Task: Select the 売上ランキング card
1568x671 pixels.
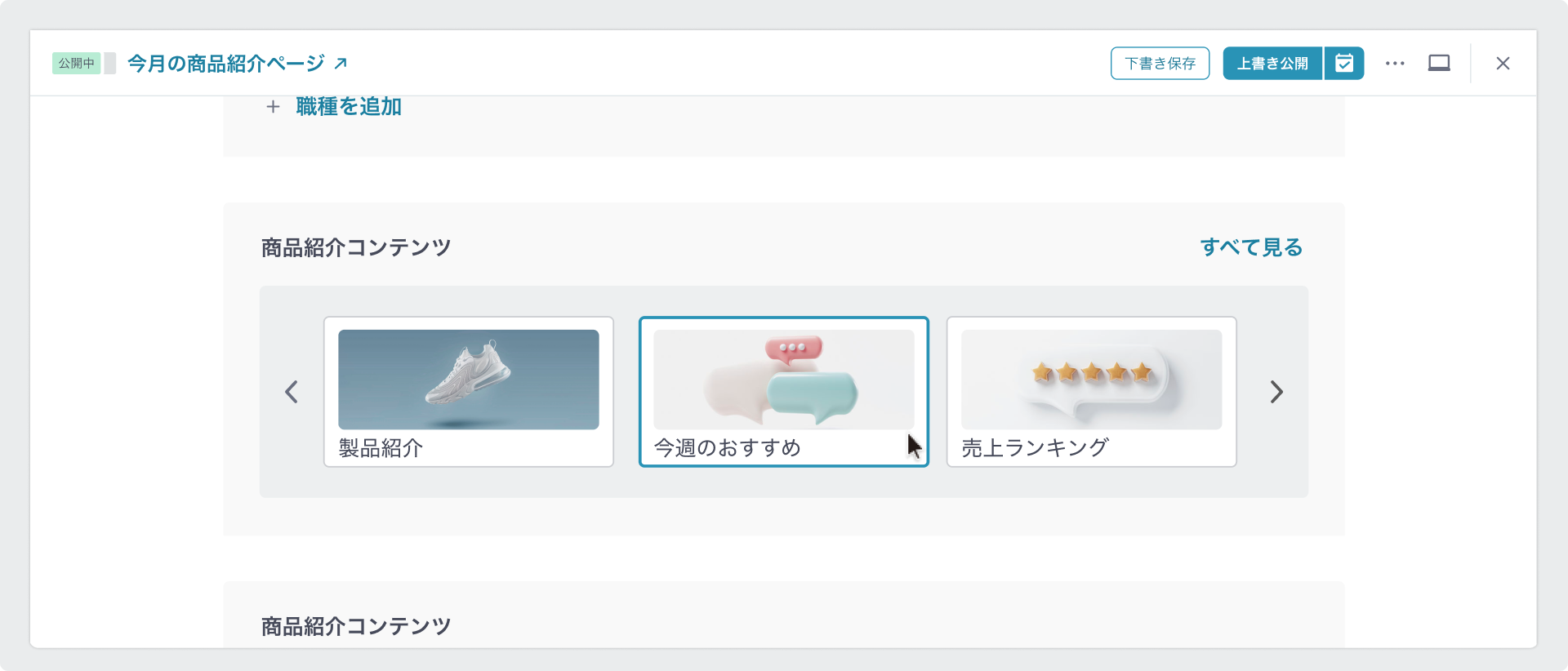Action: (1092, 392)
